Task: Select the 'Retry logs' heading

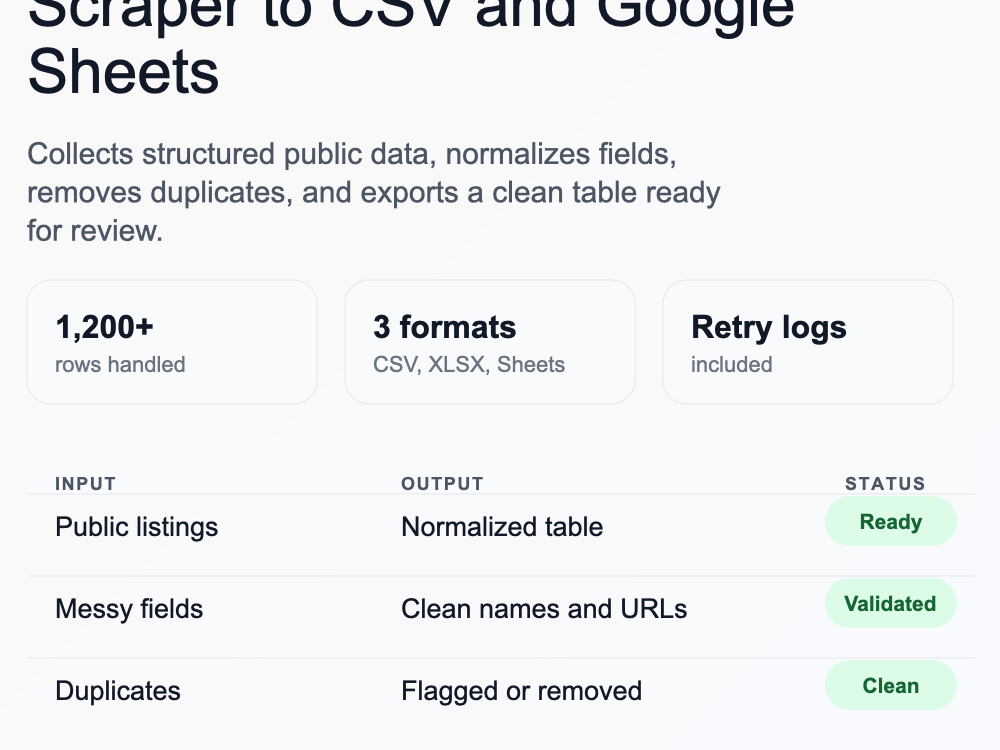Action: coord(768,328)
